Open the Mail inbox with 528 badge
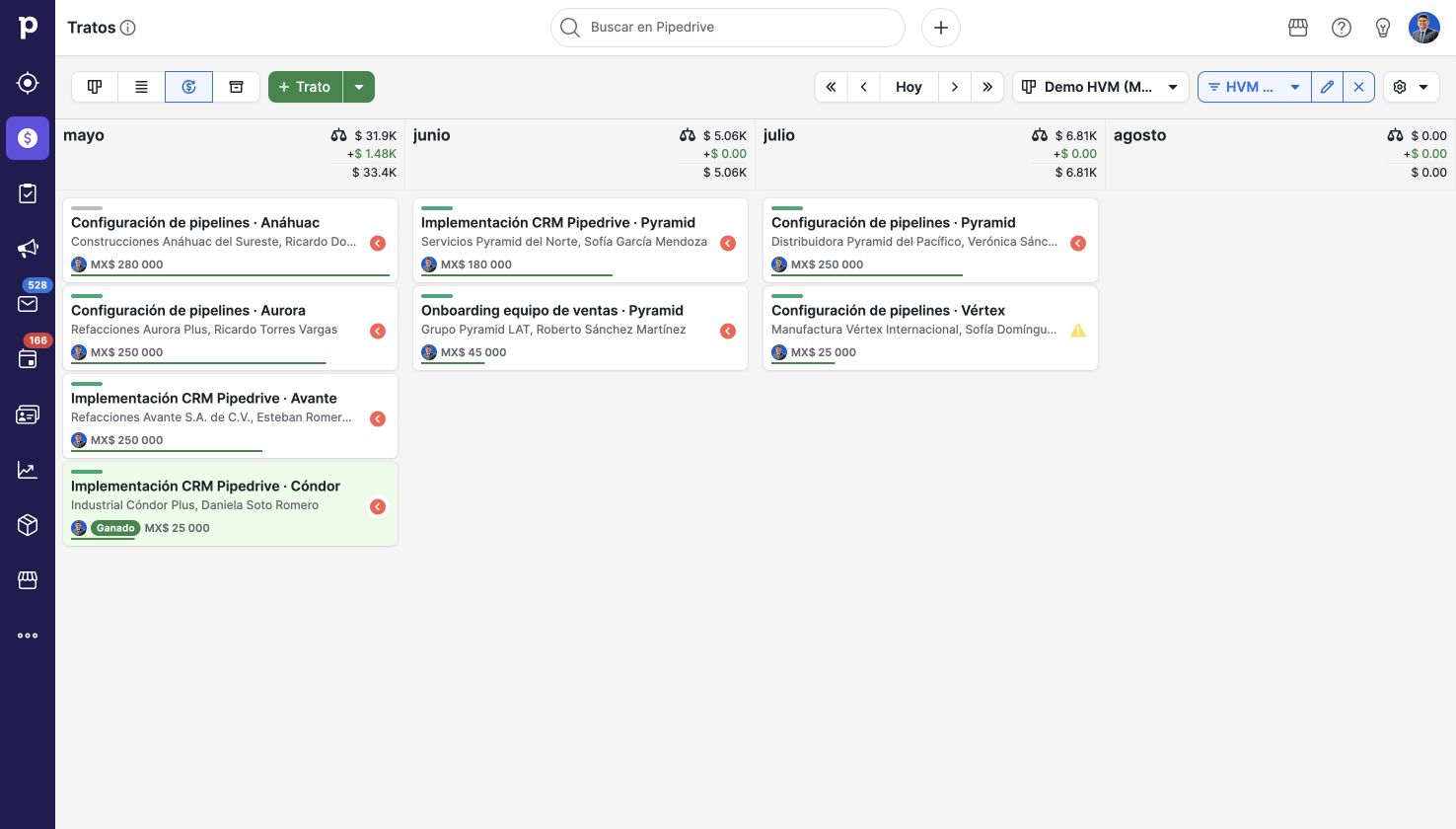The width and height of the screenshot is (1456, 829). pos(28,304)
